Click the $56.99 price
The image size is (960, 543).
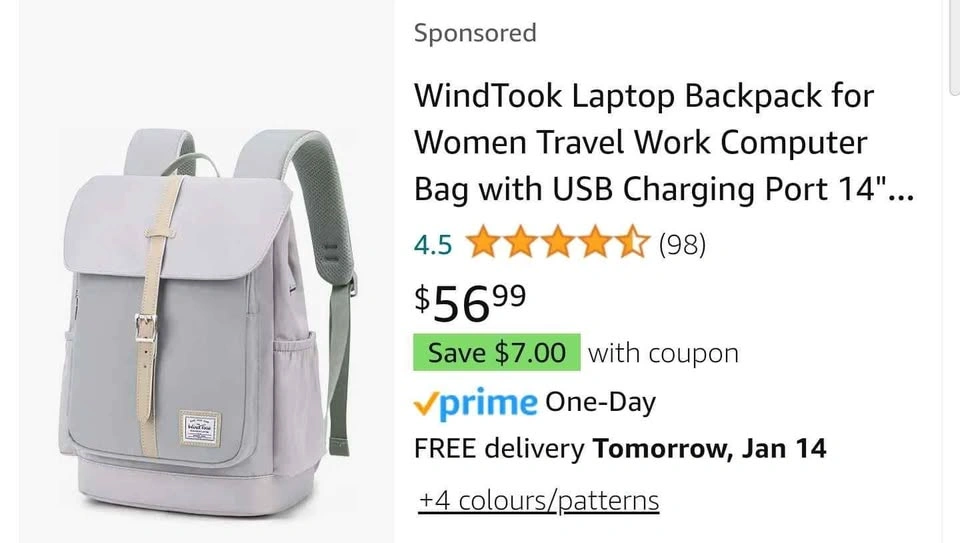[470, 303]
